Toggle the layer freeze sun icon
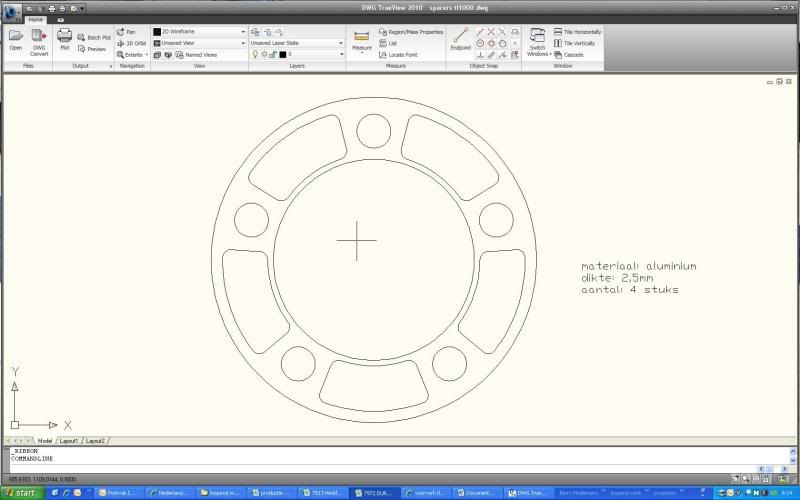Viewport: 800px width, 500px height. click(264, 54)
